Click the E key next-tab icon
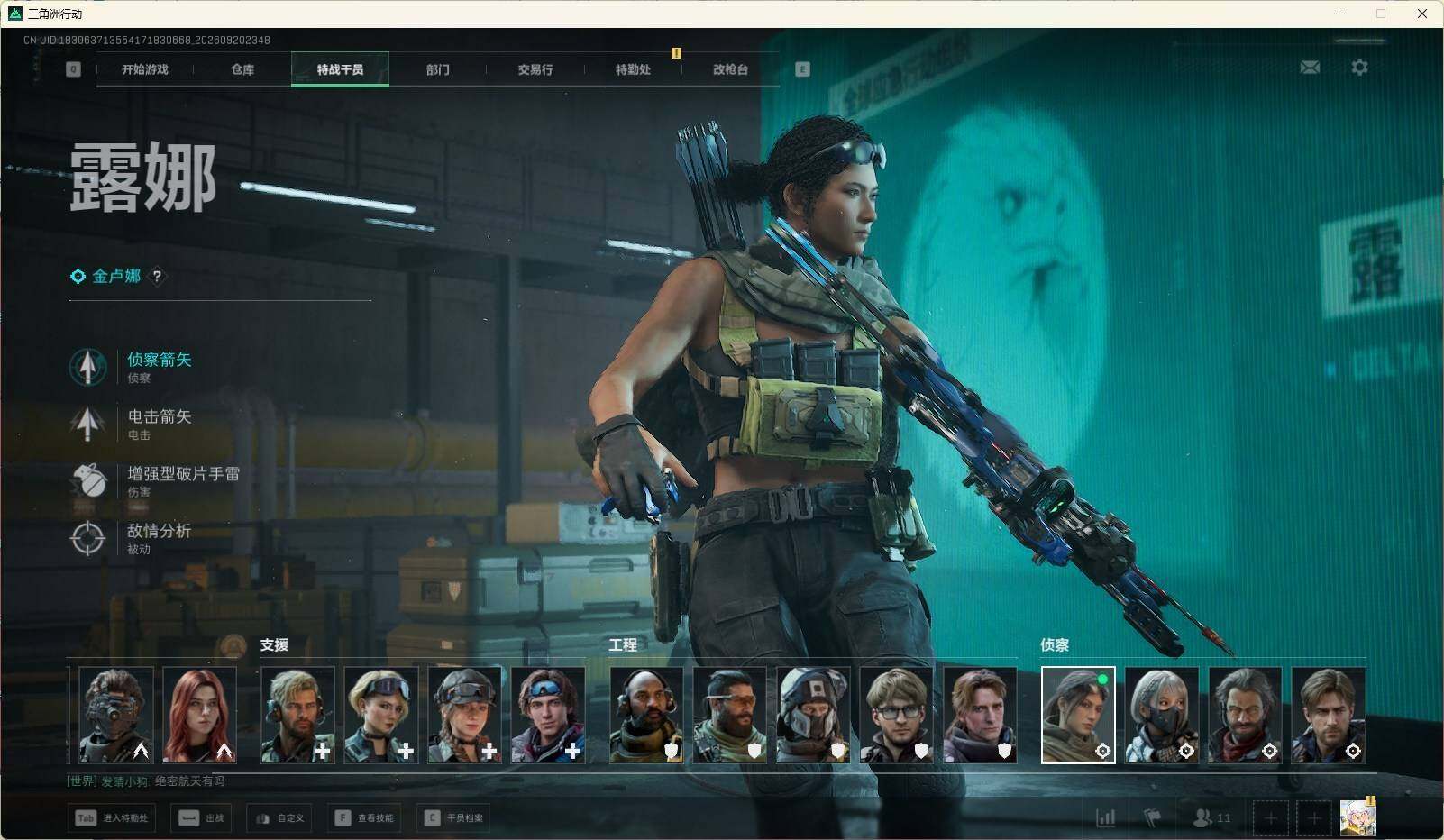Viewport: 1444px width, 840px height. (802, 69)
